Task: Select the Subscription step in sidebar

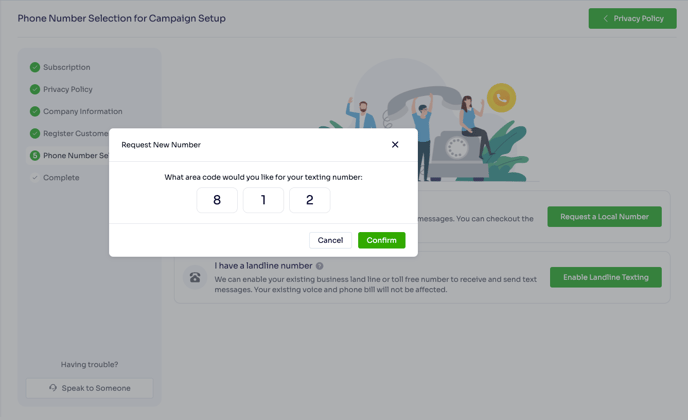Action: pos(66,67)
